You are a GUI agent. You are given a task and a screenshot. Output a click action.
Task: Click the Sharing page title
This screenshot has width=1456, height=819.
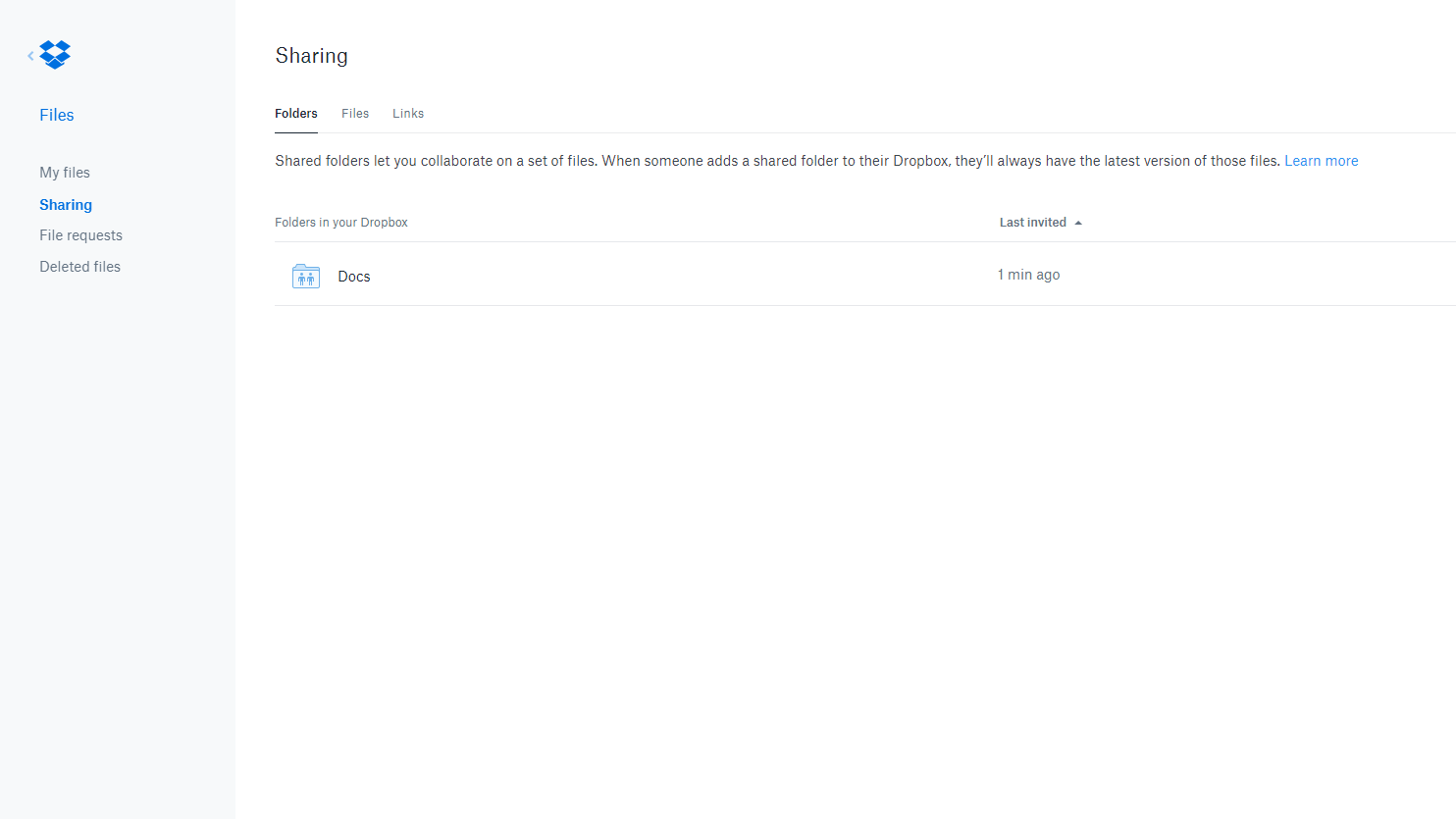pyautogui.click(x=311, y=56)
